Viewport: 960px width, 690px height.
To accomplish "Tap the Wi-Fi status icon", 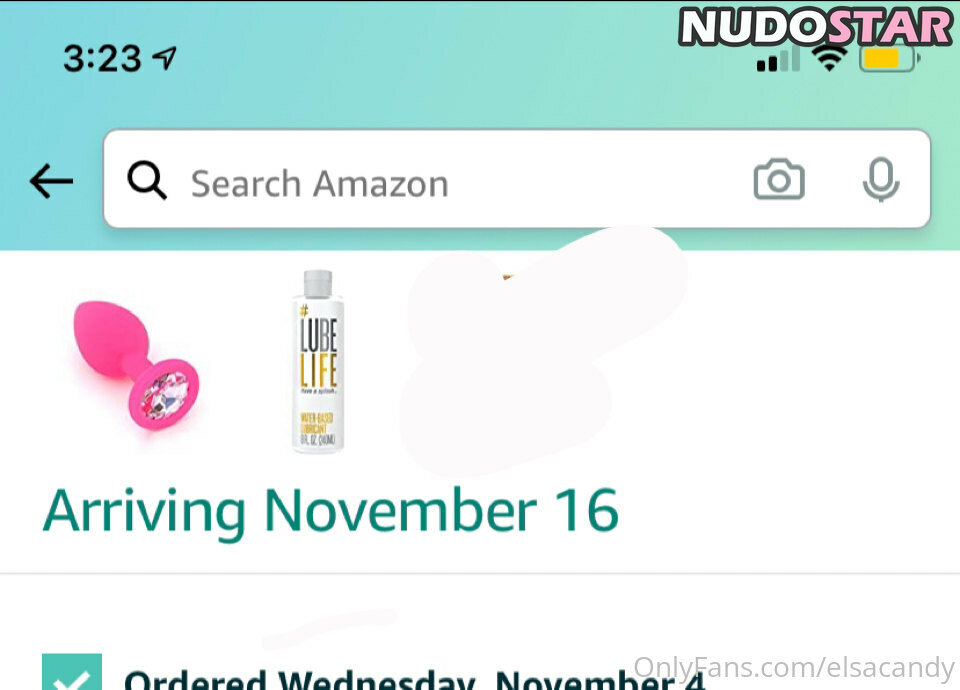I will [x=829, y=59].
